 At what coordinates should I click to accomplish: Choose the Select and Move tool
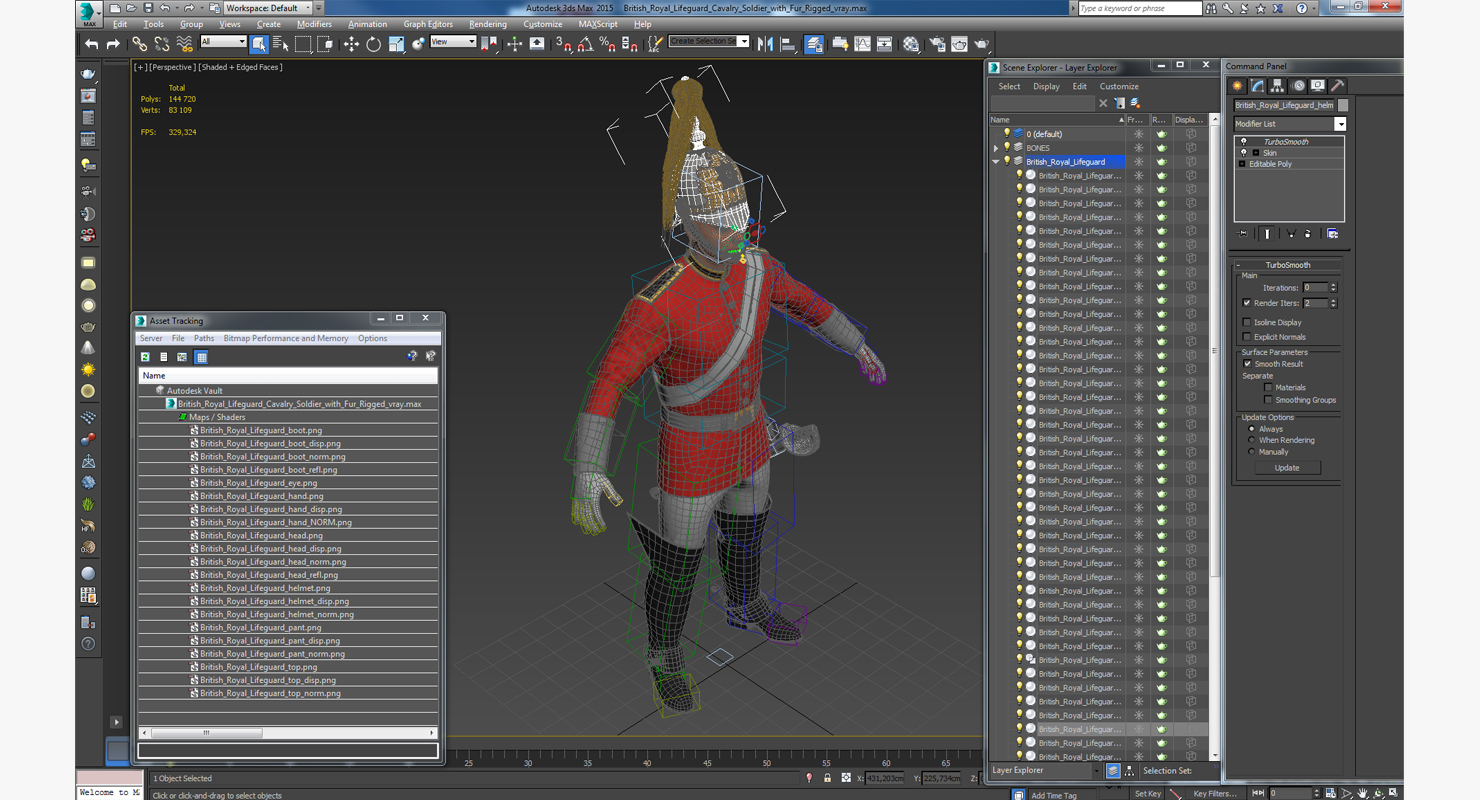point(351,44)
